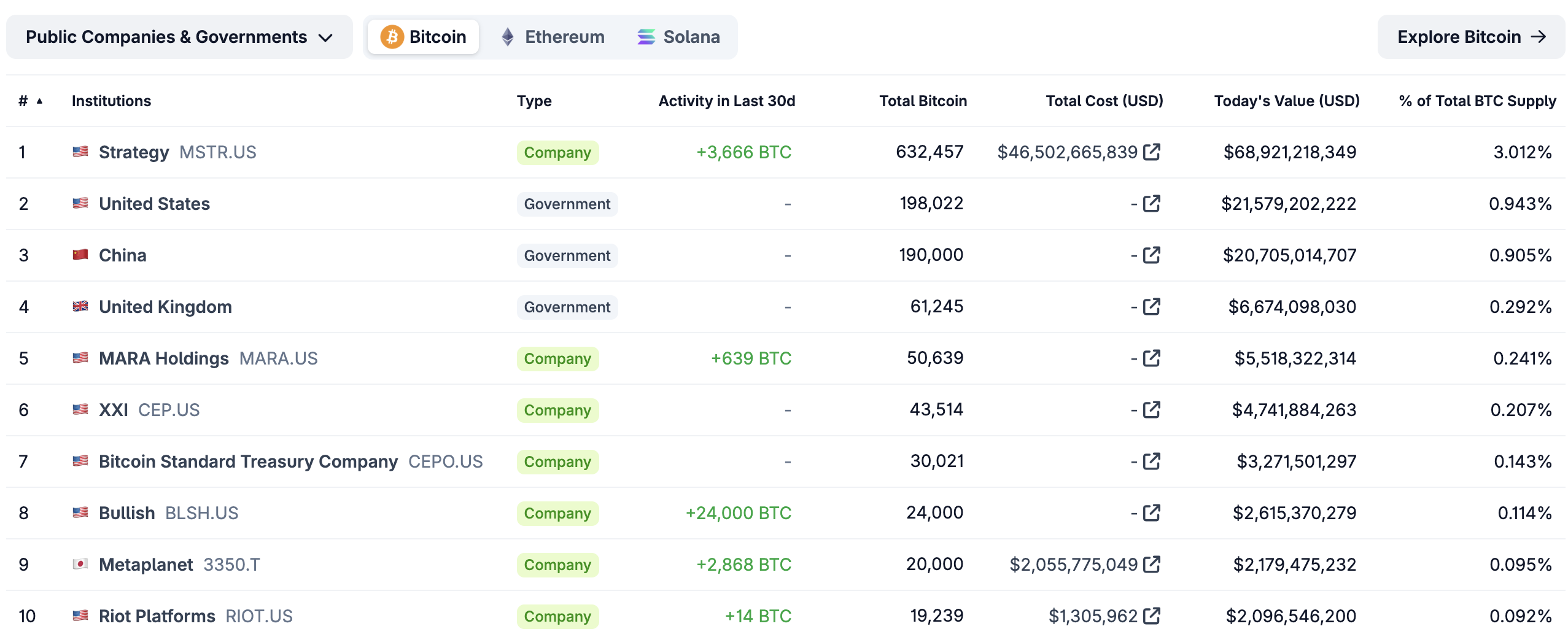Open external link icon in Strategy row
Image resolution: width=1568 pixels, height=637 pixels.
point(1152,152)
